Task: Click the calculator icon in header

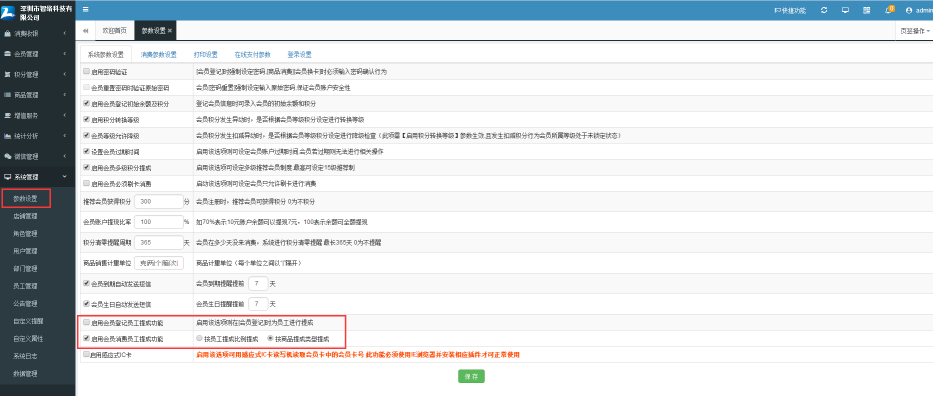Action: pyautogui.click(x=866, y=10)
